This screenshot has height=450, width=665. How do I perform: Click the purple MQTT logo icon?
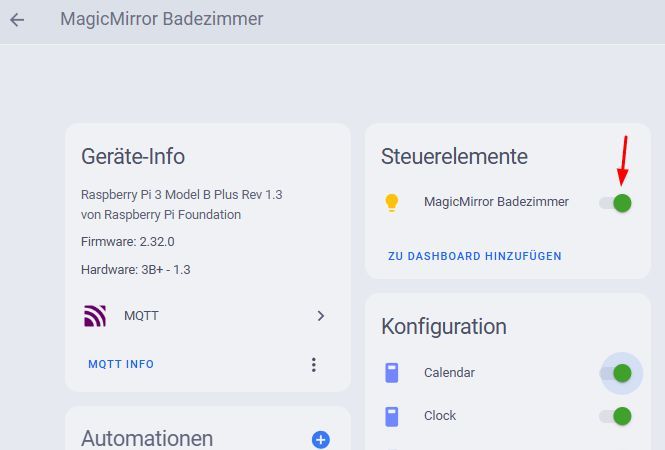[95, 316]
